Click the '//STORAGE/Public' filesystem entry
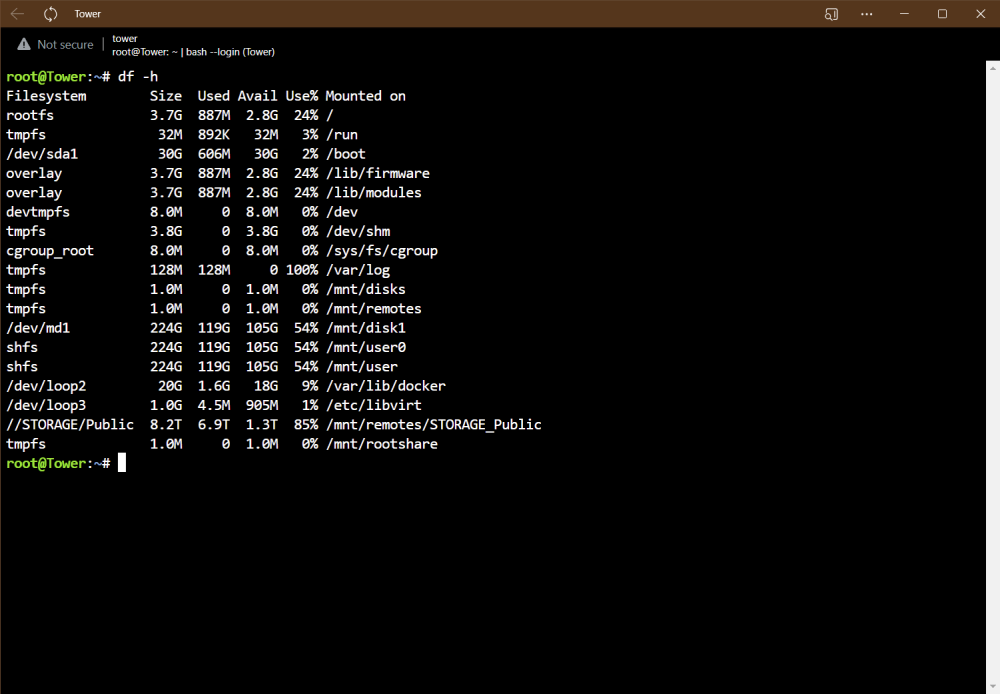The width and height of the screenshot is (1000, 694). pyautogui.click(x=70, y=425)
